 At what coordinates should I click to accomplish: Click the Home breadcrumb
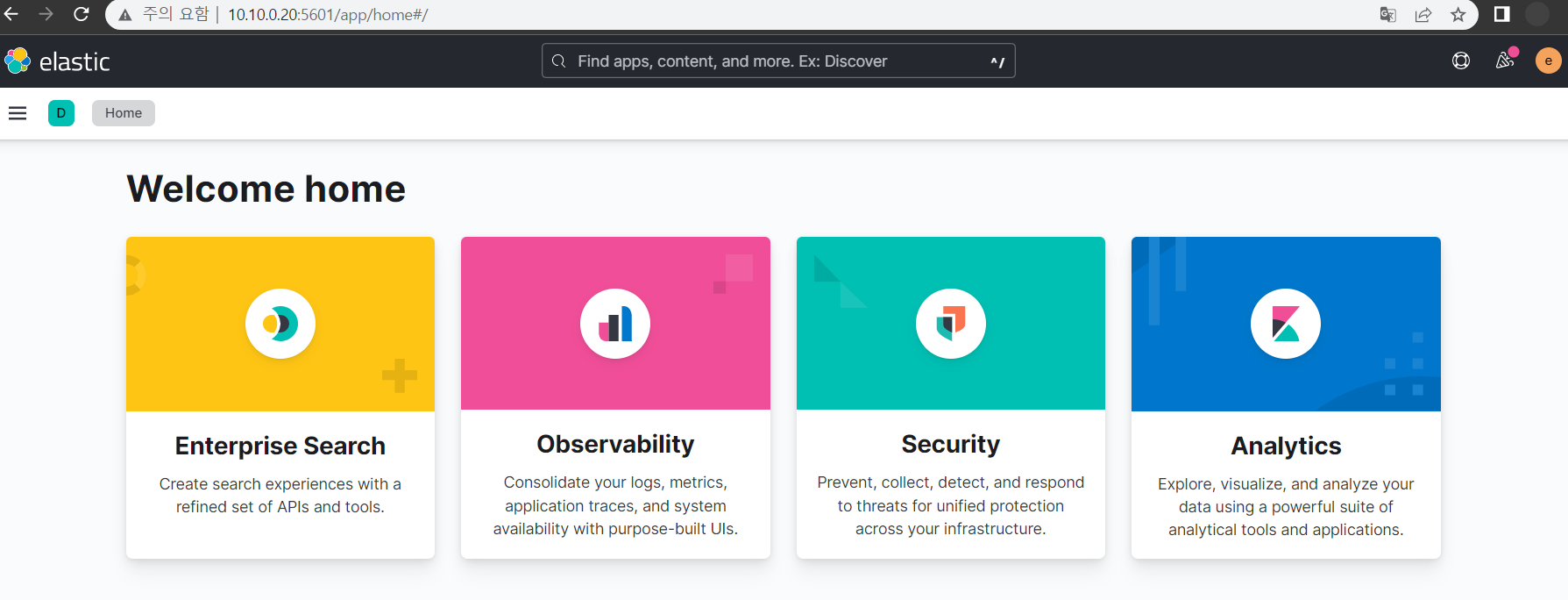[x=124, y=113]
